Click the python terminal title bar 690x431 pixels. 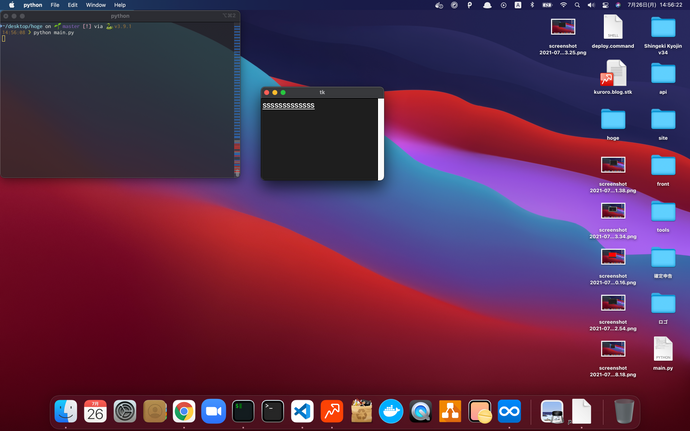point(120,16)
